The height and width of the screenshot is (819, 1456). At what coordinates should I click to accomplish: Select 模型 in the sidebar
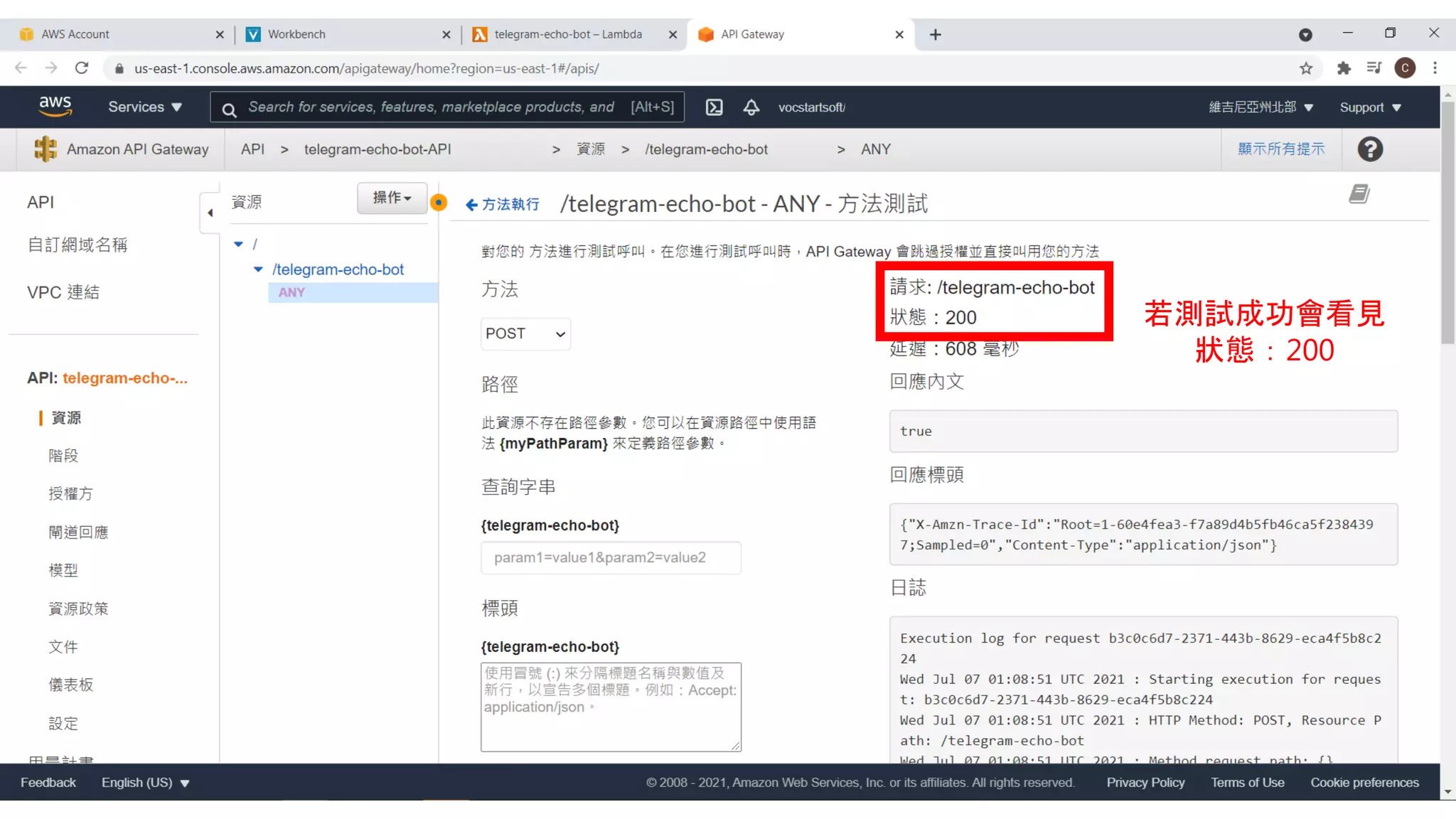[x=63, y=570]
